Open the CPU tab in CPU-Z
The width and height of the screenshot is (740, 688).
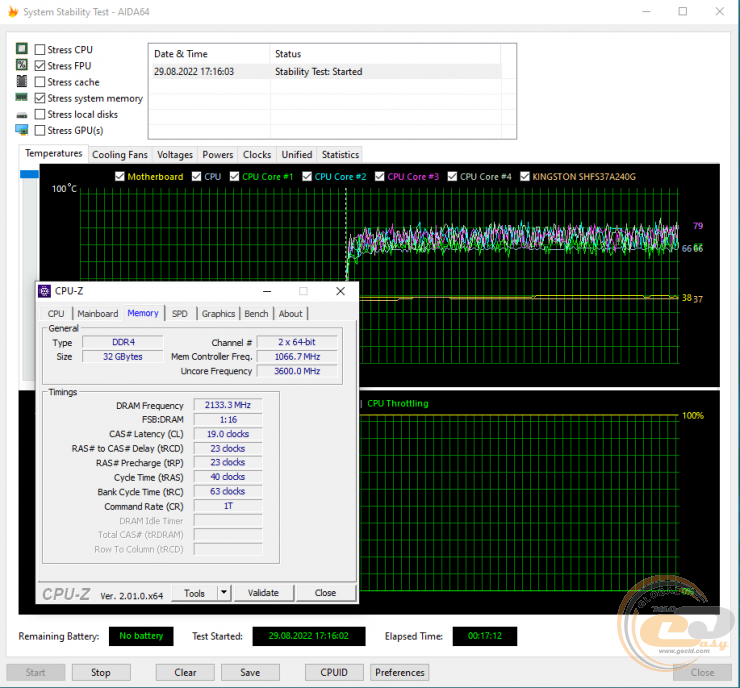[x=56, y=314]
